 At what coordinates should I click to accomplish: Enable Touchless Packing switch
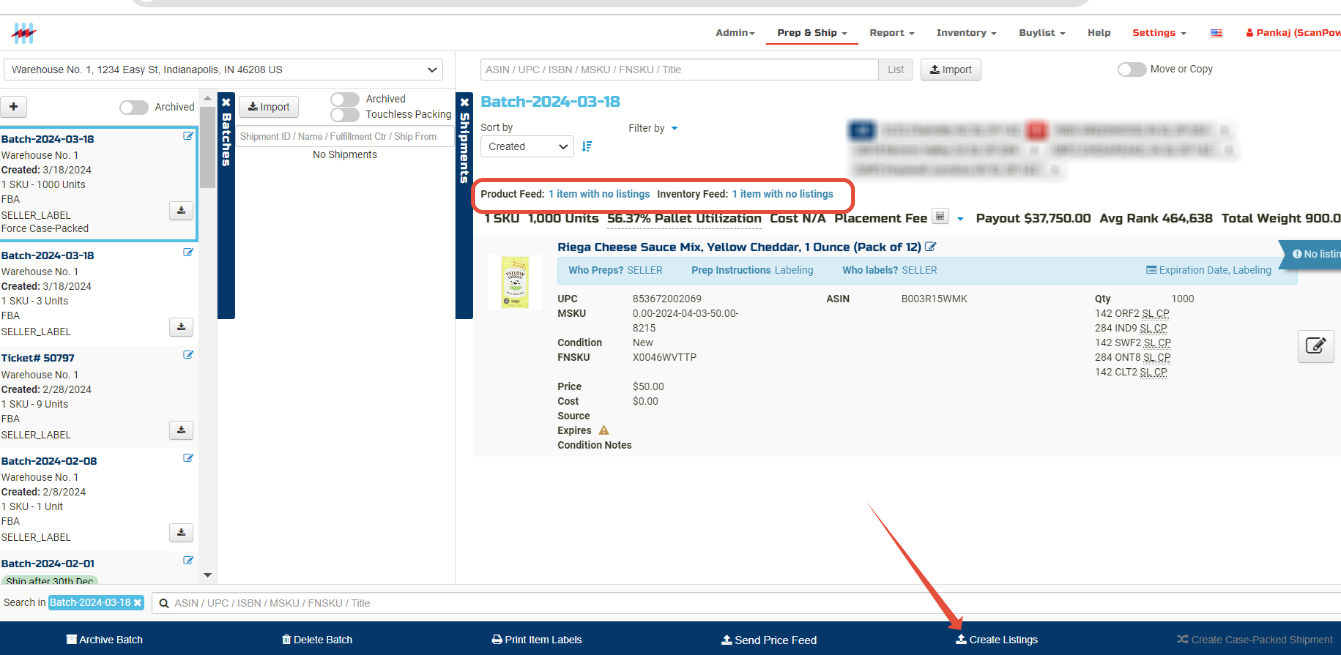345,115
